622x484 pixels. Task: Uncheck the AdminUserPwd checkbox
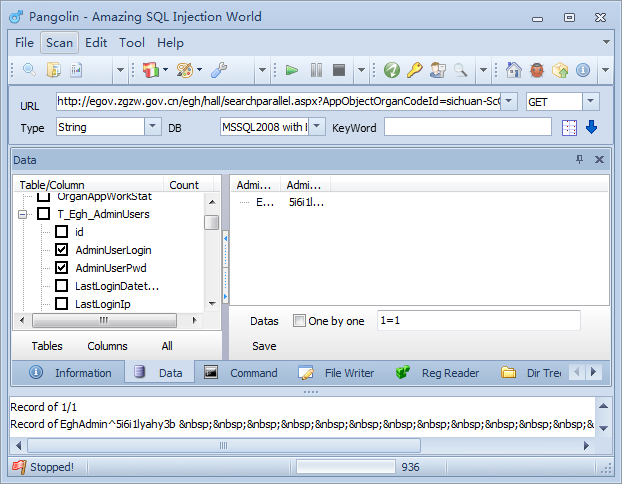tap(61, 268)
